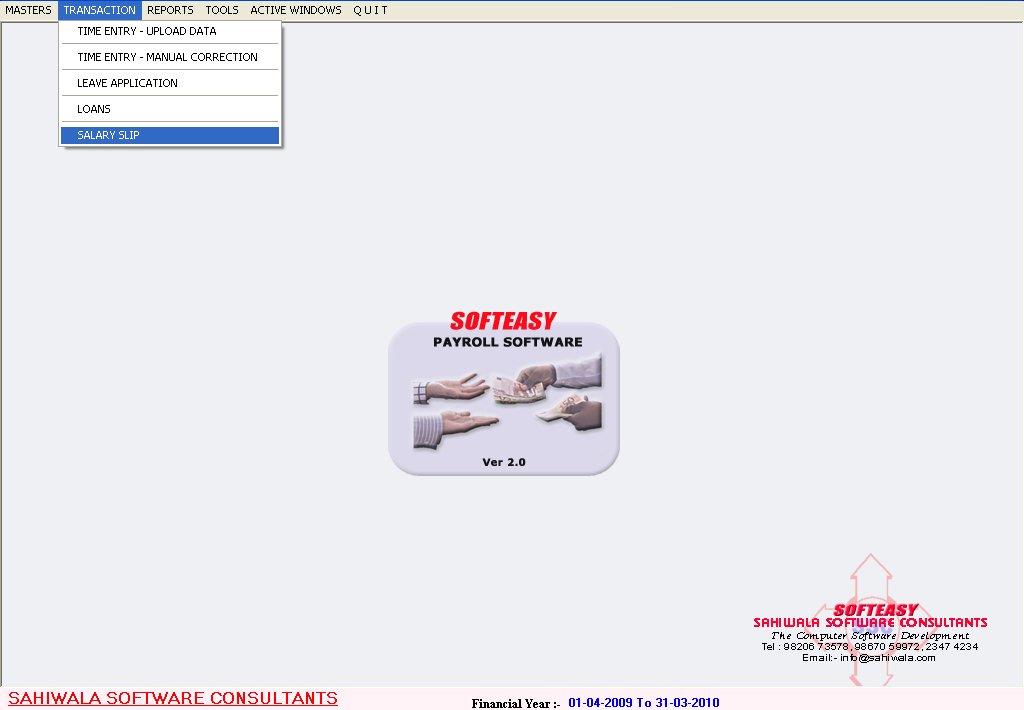Image resolution: width=1024 pixels, height=710 pixels.
Task: Click the Ver 2.0 version label
Action: (503, 462)
